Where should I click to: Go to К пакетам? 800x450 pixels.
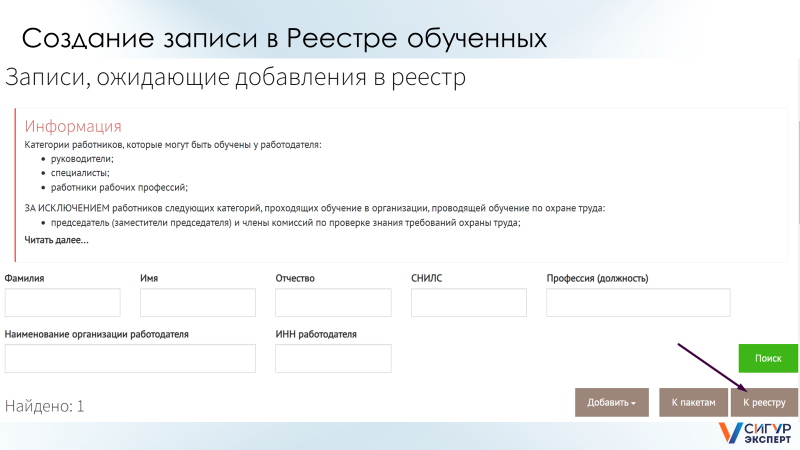coord(693,403)
